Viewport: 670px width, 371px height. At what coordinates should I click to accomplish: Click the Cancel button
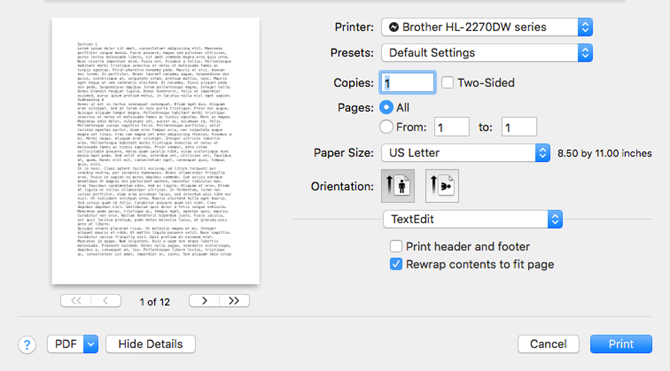click(x=548, y=344)
